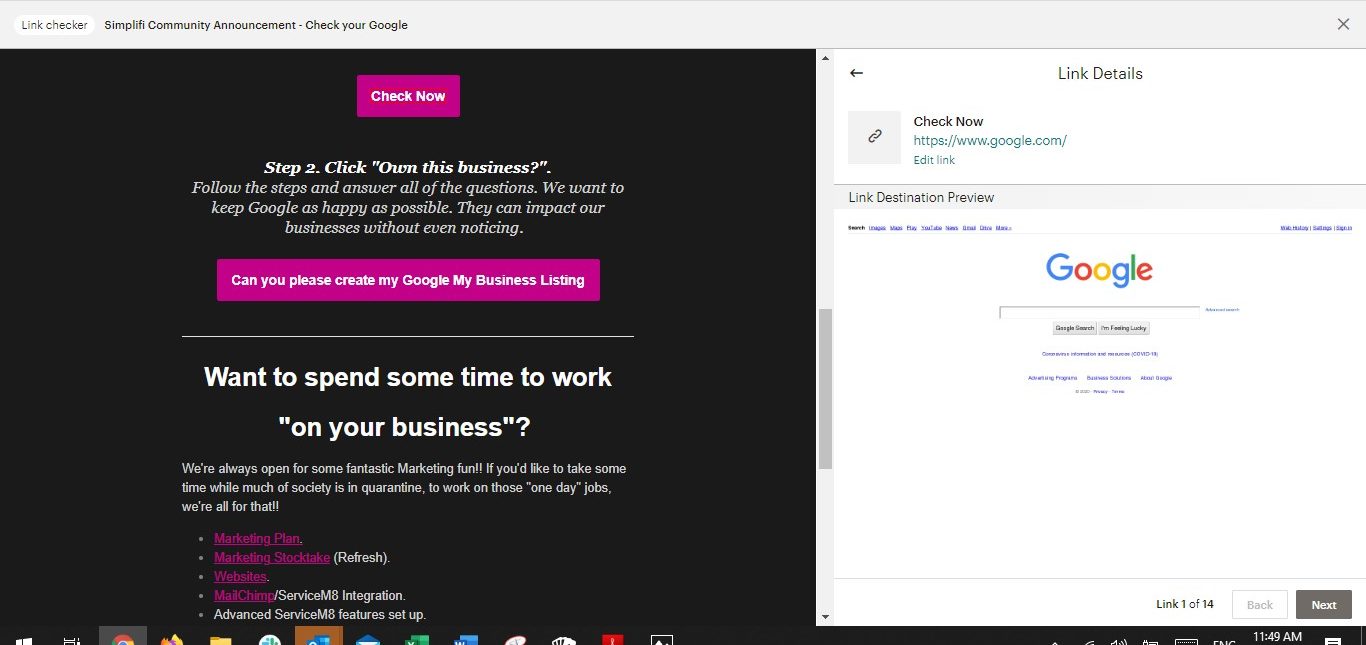Image resolution: width=1366 pixels, height=645 pixels.
Task: Click the heading line "on your business"?
Action: coord(404,427)
